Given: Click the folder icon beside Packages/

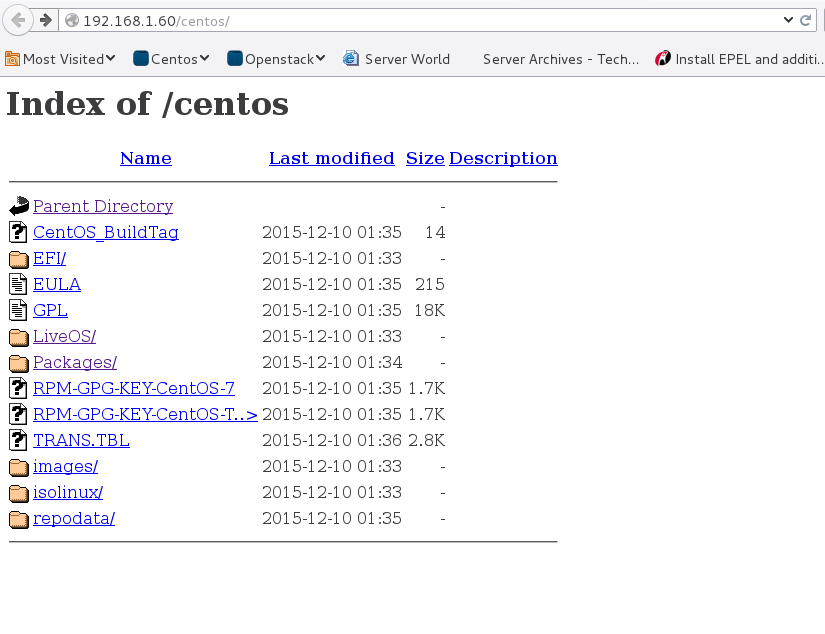Looking at the screenshot, I should [19, 363].
